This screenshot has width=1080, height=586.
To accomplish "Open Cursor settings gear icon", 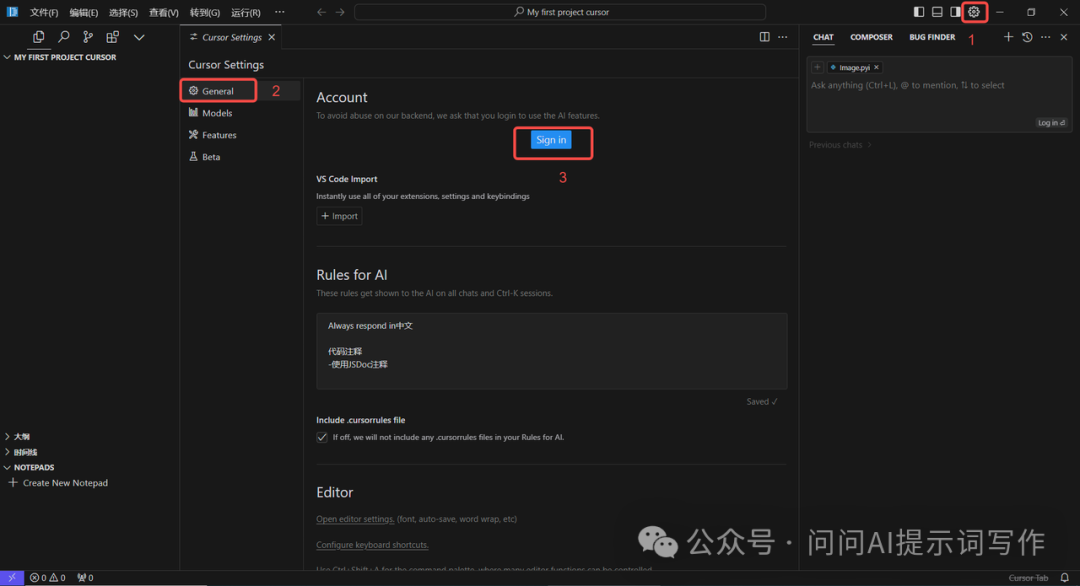I will click(x=974, y=12).
